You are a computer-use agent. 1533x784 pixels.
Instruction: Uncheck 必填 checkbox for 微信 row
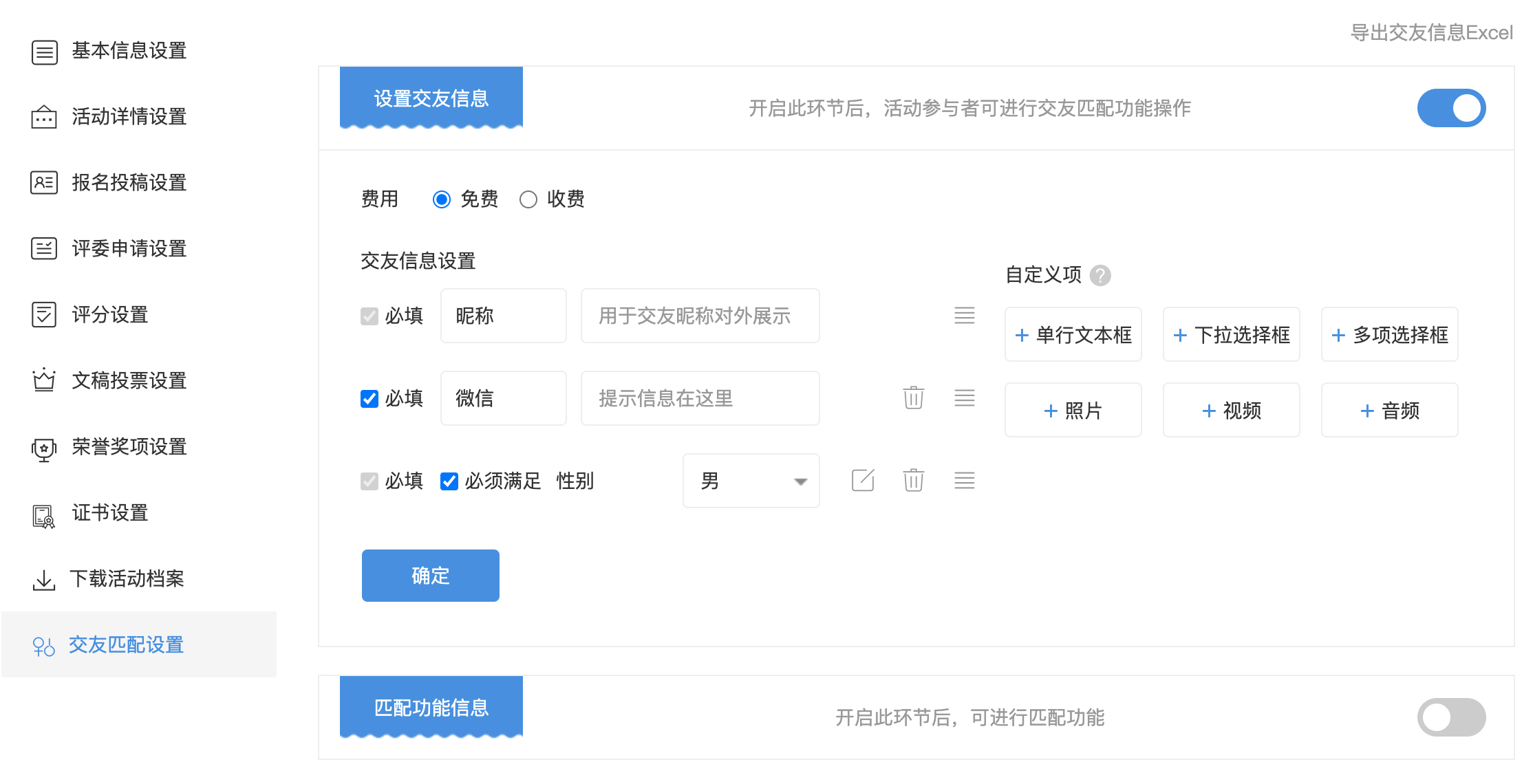[369, 399]
